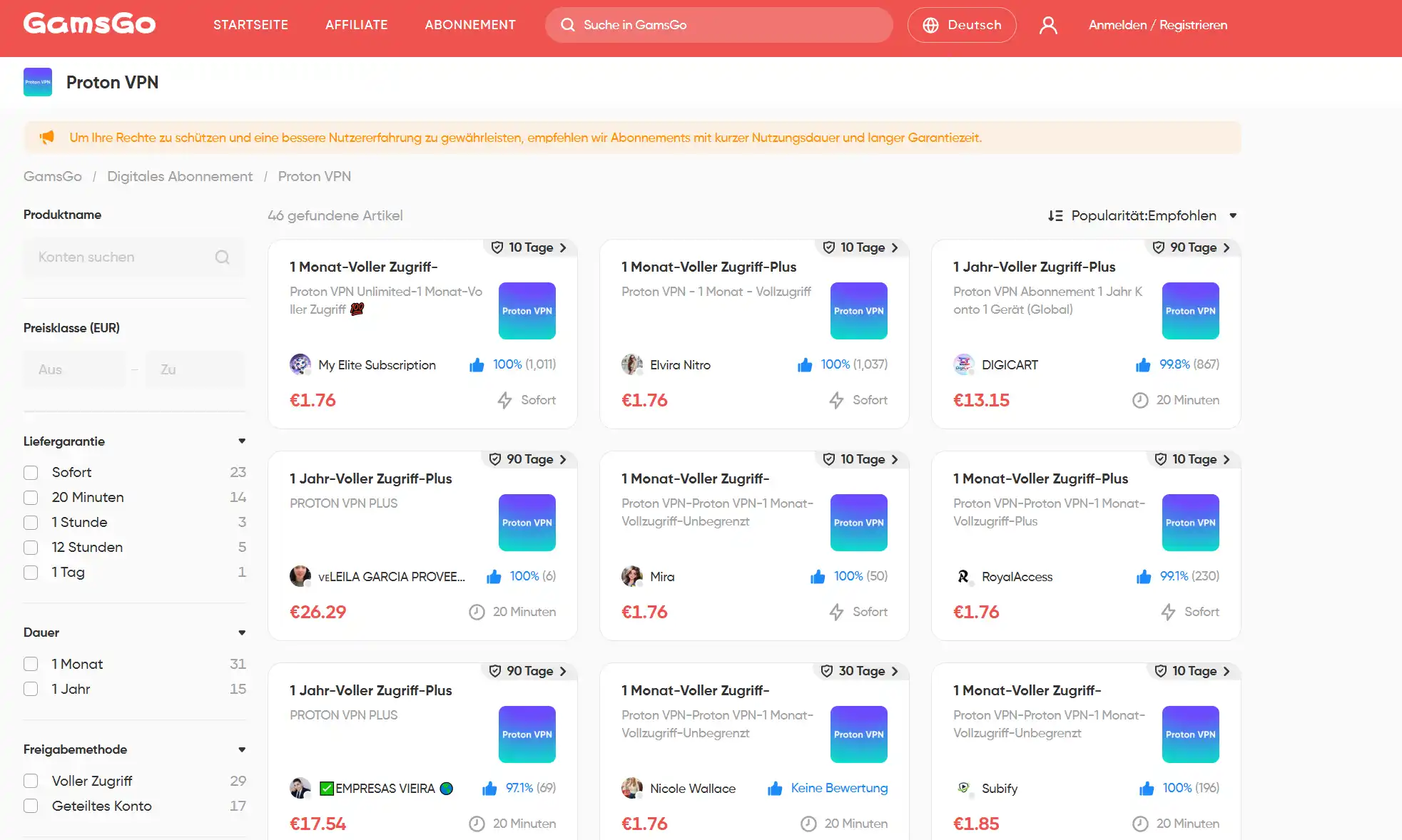
Task: Collapse the Dauer filter section
Action: click(242, 632)
